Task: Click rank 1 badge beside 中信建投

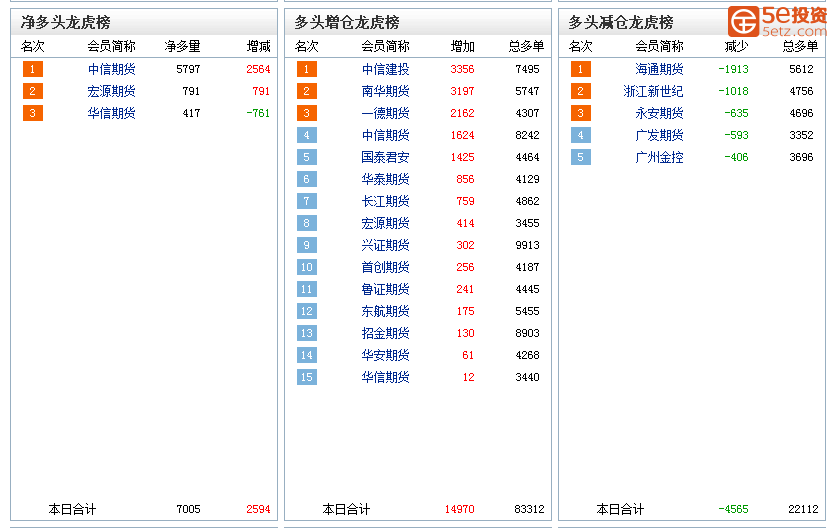Action: (x=307, y=69)
